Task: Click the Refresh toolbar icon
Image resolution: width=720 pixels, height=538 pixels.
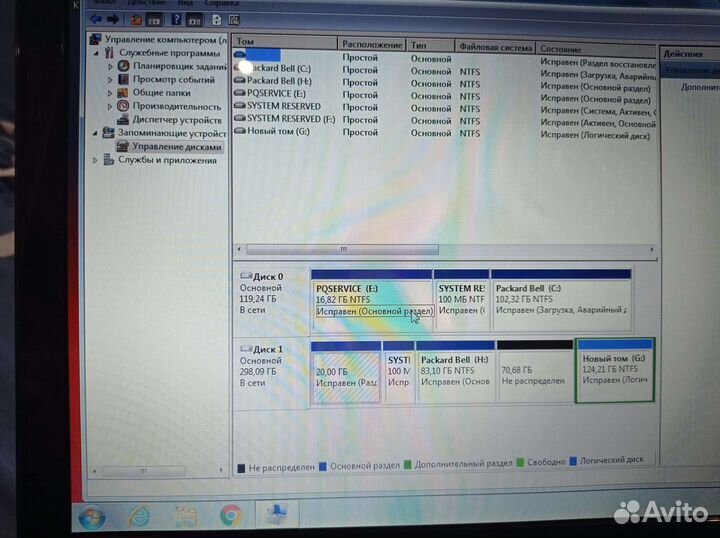Action: (216, 20)
